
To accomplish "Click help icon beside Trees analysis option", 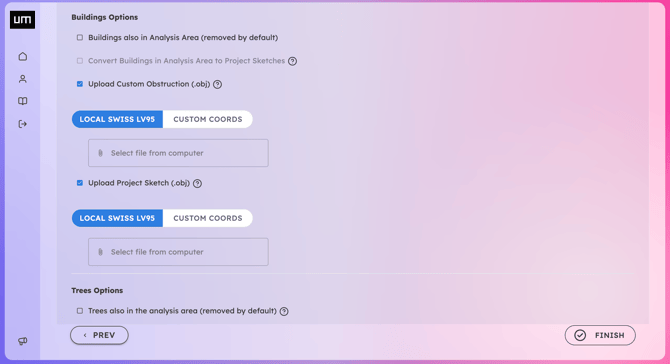I will [x=284, y=311].
